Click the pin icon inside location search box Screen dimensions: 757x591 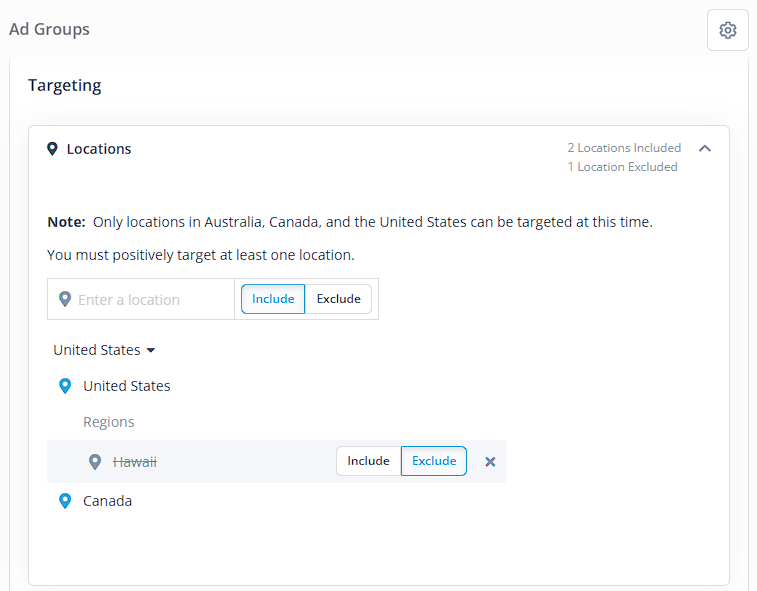click(x=65, y=299)
